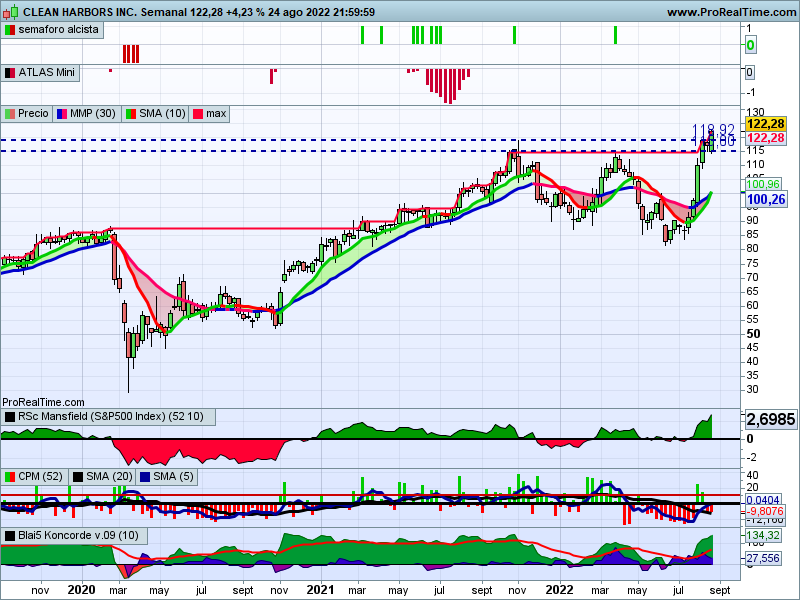The width and height of the screenshot is (800, 600).
Task: Click the SMA (5) legend label
Action: [166, 477]
